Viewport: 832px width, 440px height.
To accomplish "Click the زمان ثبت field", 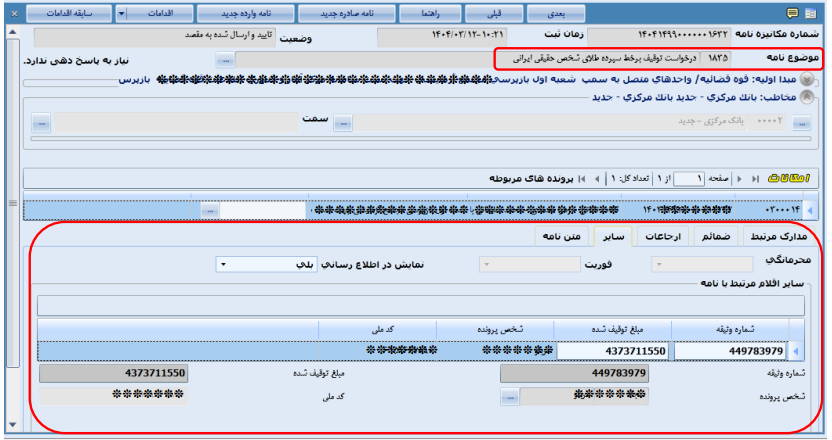I will point(441,36).
